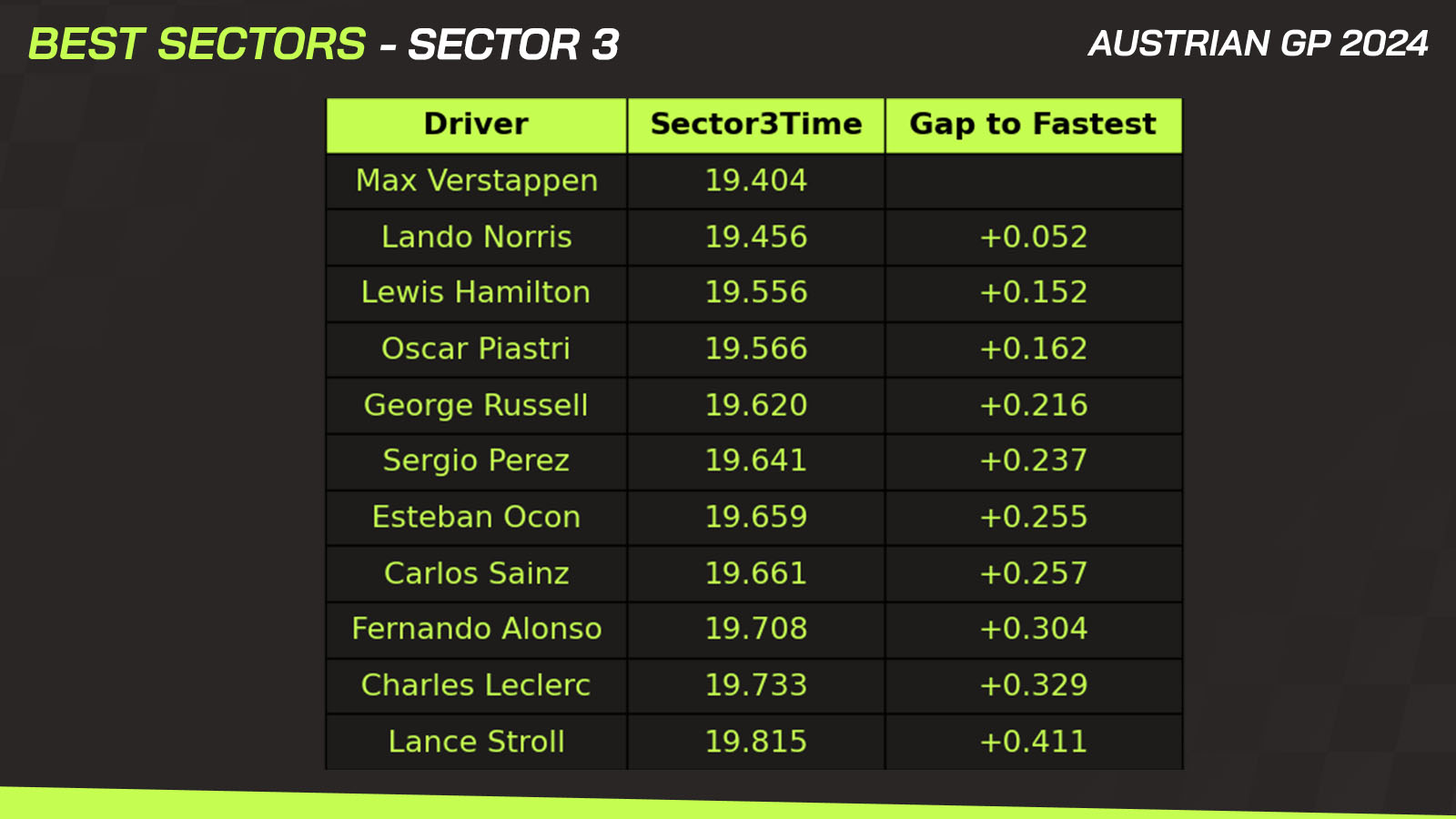Select Charles Leclerc gap +0.329
1456x819 pixels.
pyautogui.click(x=1034, y=686)
